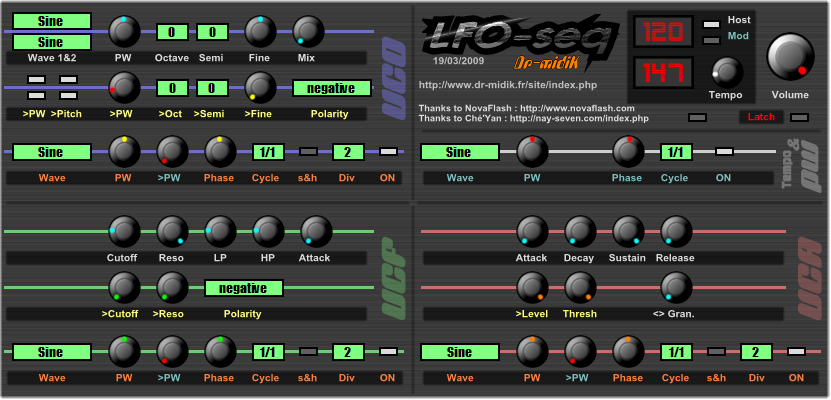Click the VCF Cutoff knob
This screenshot has height=400, width=831.
click(x=125, y=232)
